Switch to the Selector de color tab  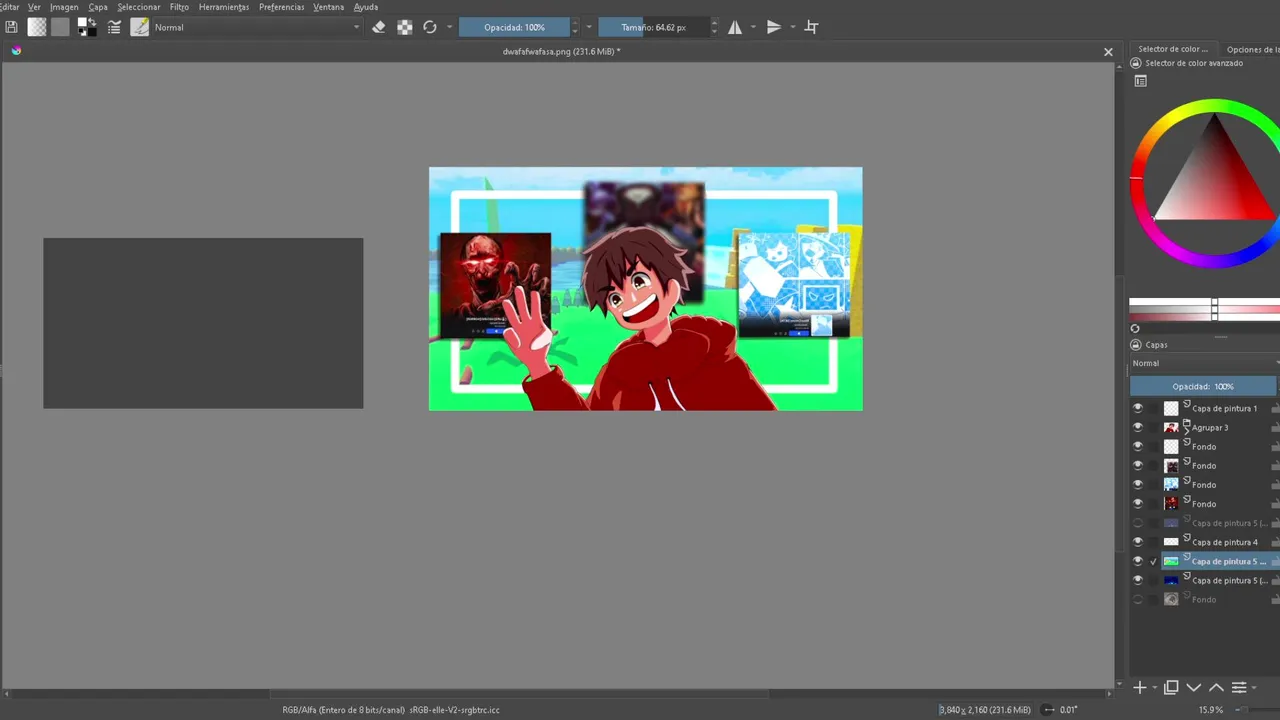coord(1173,48)
